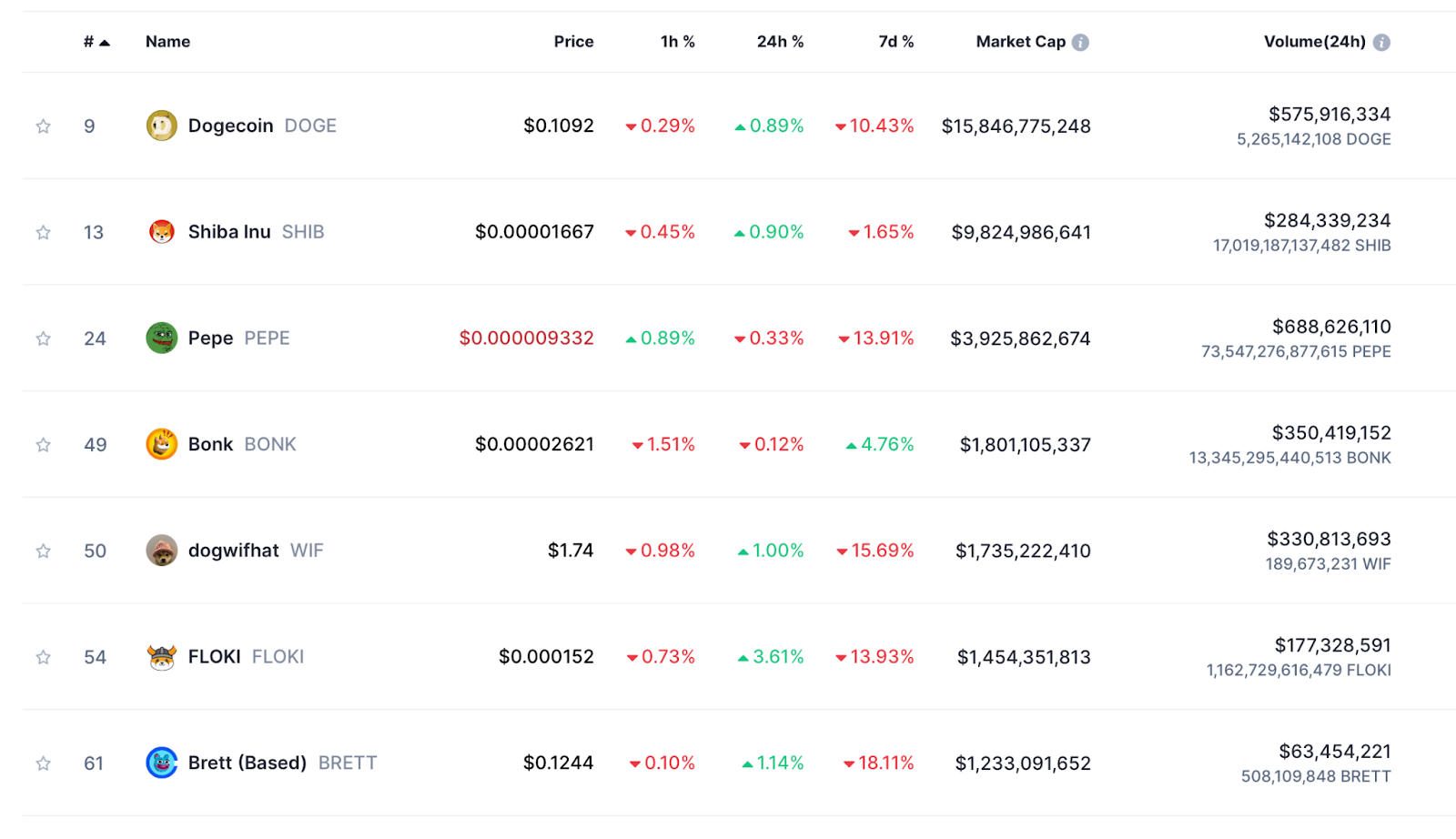Image resolution: width=1456 pixels, height=839 pixels.
Task: Click the Bonk coin logo
Action: tap(162, 444)
